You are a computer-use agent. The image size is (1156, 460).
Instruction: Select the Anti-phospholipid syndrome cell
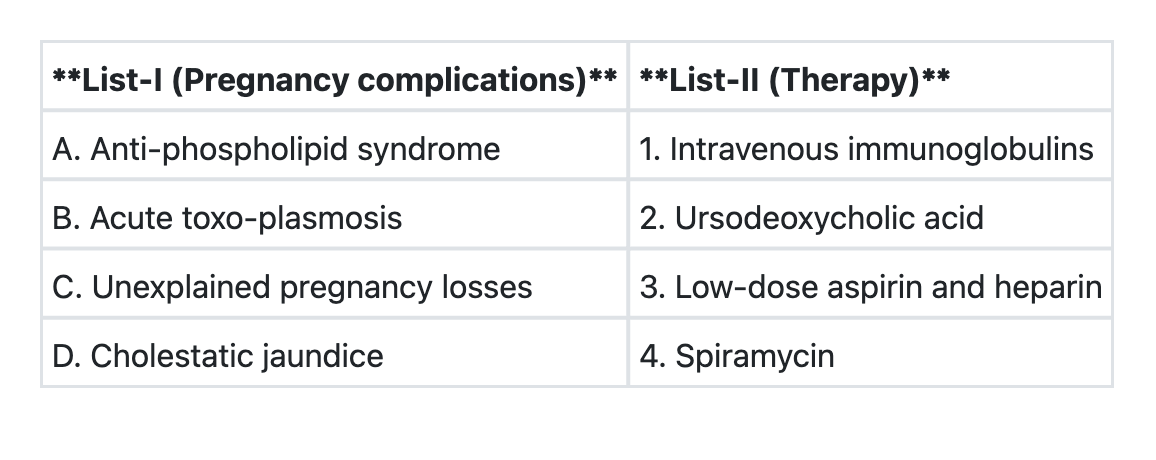pos(334,149)
